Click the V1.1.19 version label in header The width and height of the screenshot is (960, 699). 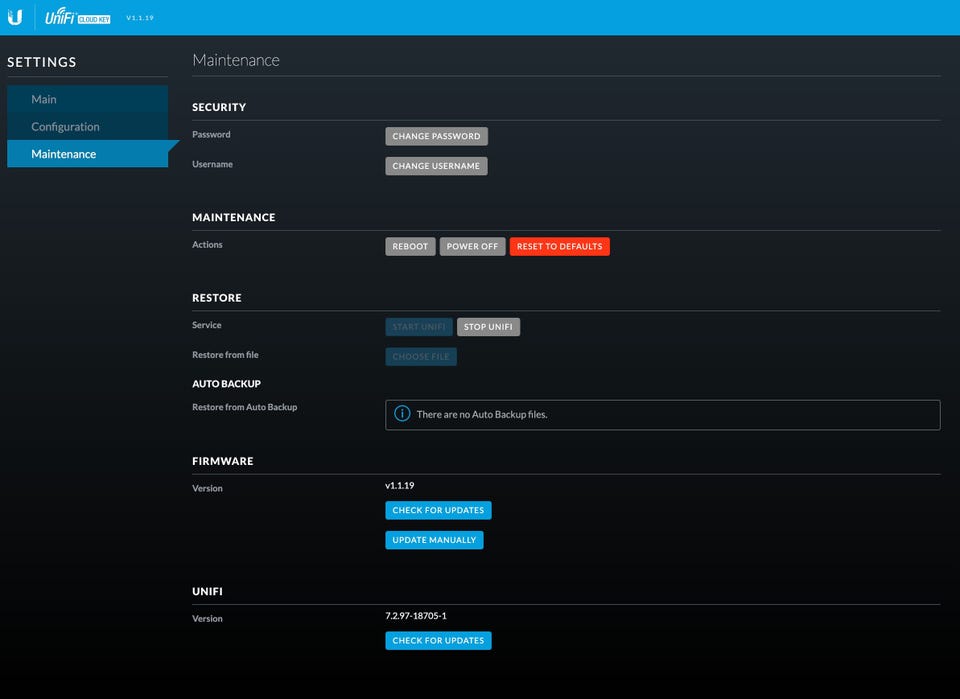[140, 18]
